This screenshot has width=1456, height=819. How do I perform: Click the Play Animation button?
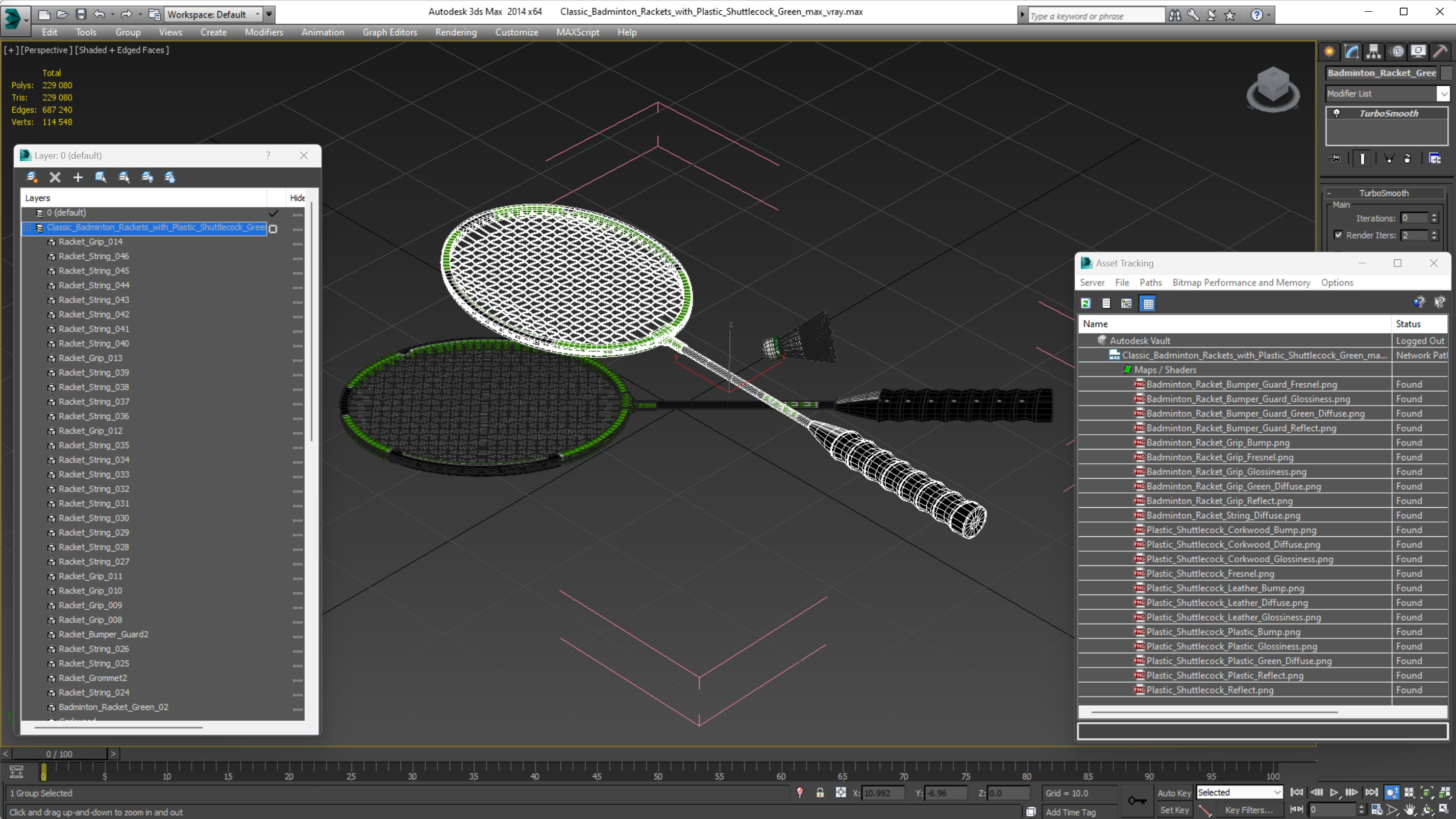(x=1334, y=792)
